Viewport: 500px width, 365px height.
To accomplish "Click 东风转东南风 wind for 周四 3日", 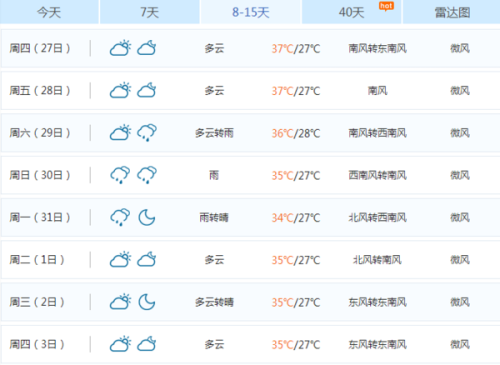I will tap(378, 344).
